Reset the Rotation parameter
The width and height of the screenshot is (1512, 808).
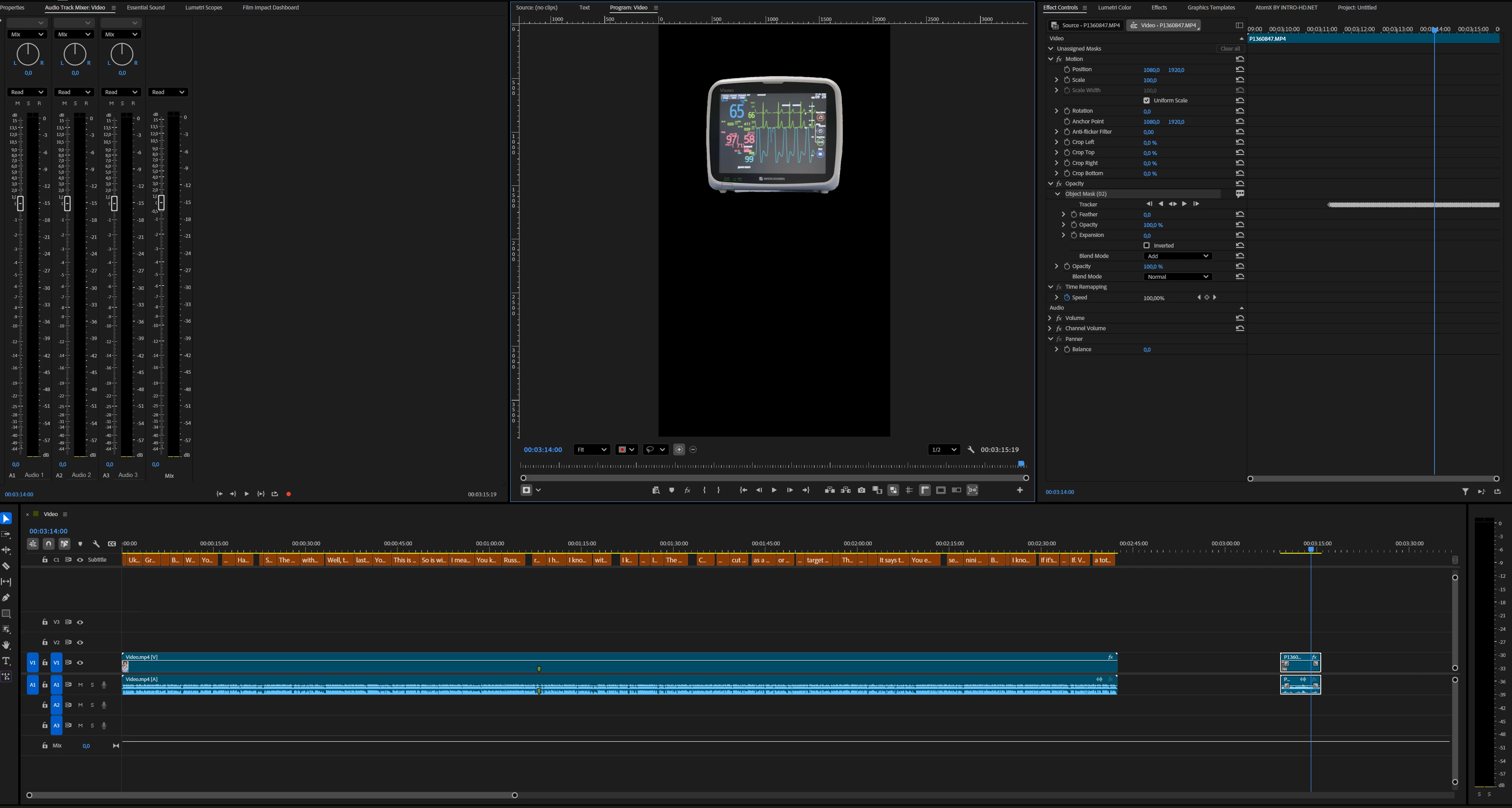[1239, 111]
